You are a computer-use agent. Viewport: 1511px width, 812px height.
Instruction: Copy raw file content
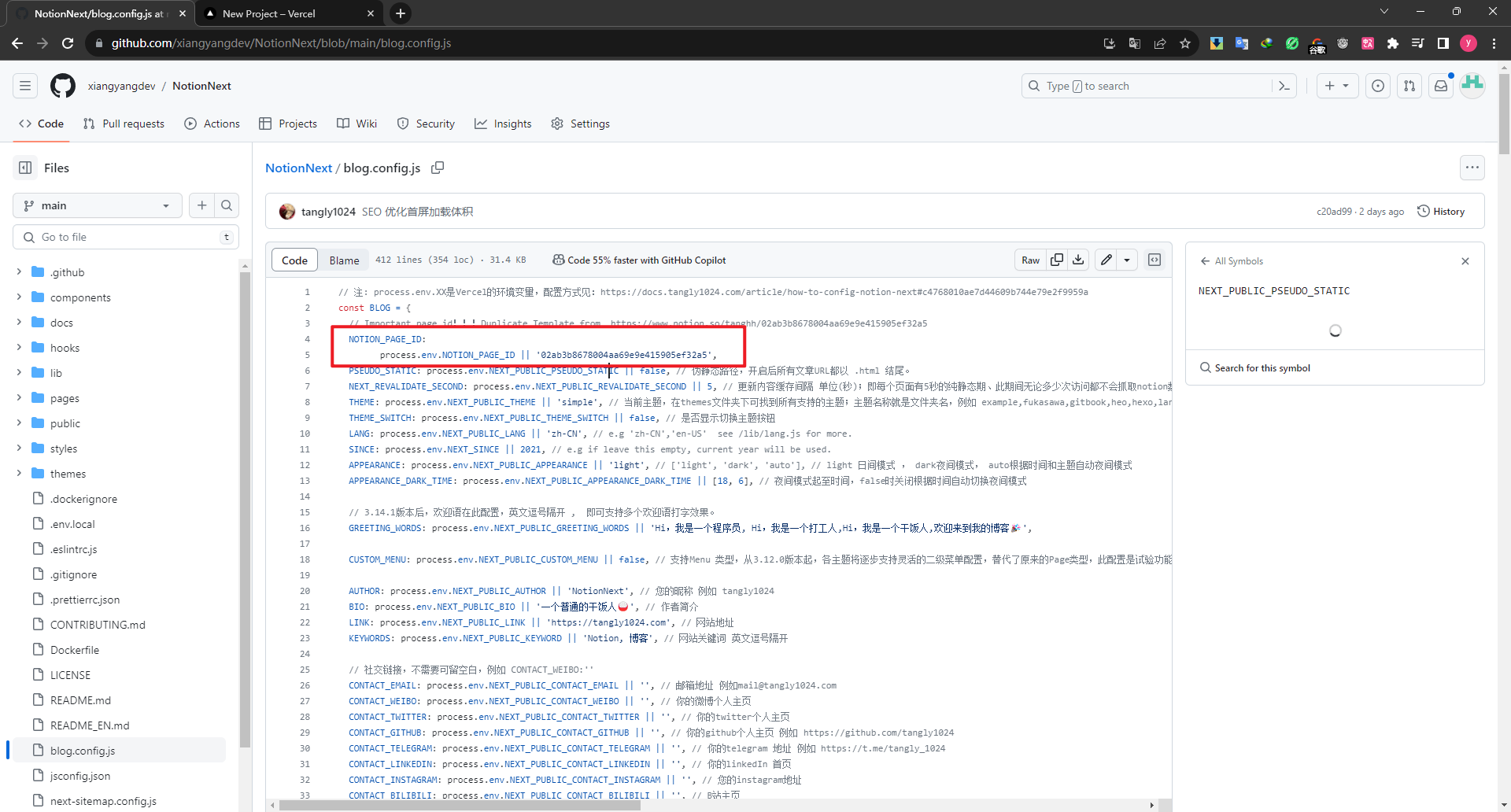(x=1057, y=260)
